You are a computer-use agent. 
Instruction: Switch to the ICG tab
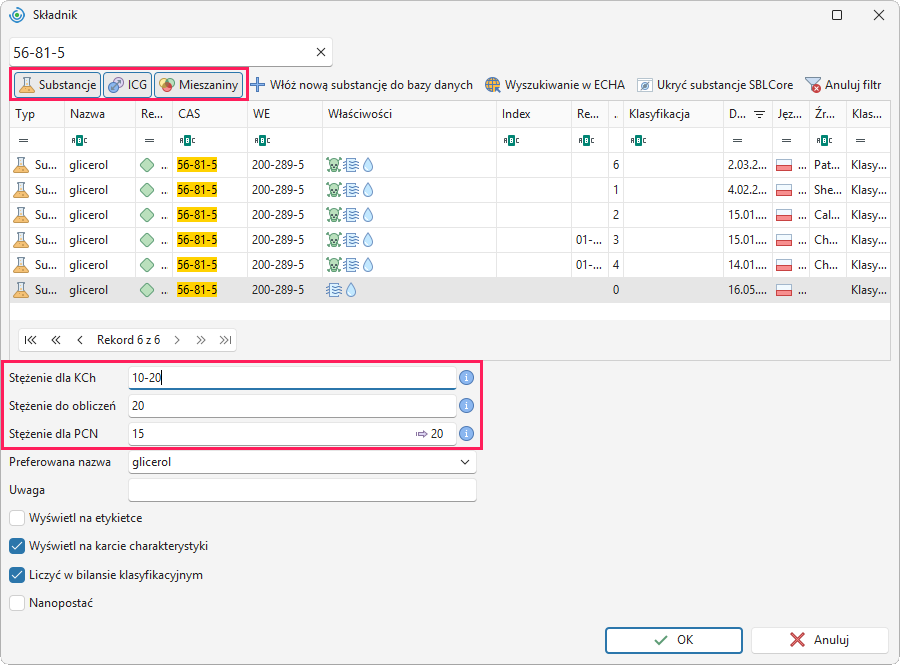click(127, 85)
